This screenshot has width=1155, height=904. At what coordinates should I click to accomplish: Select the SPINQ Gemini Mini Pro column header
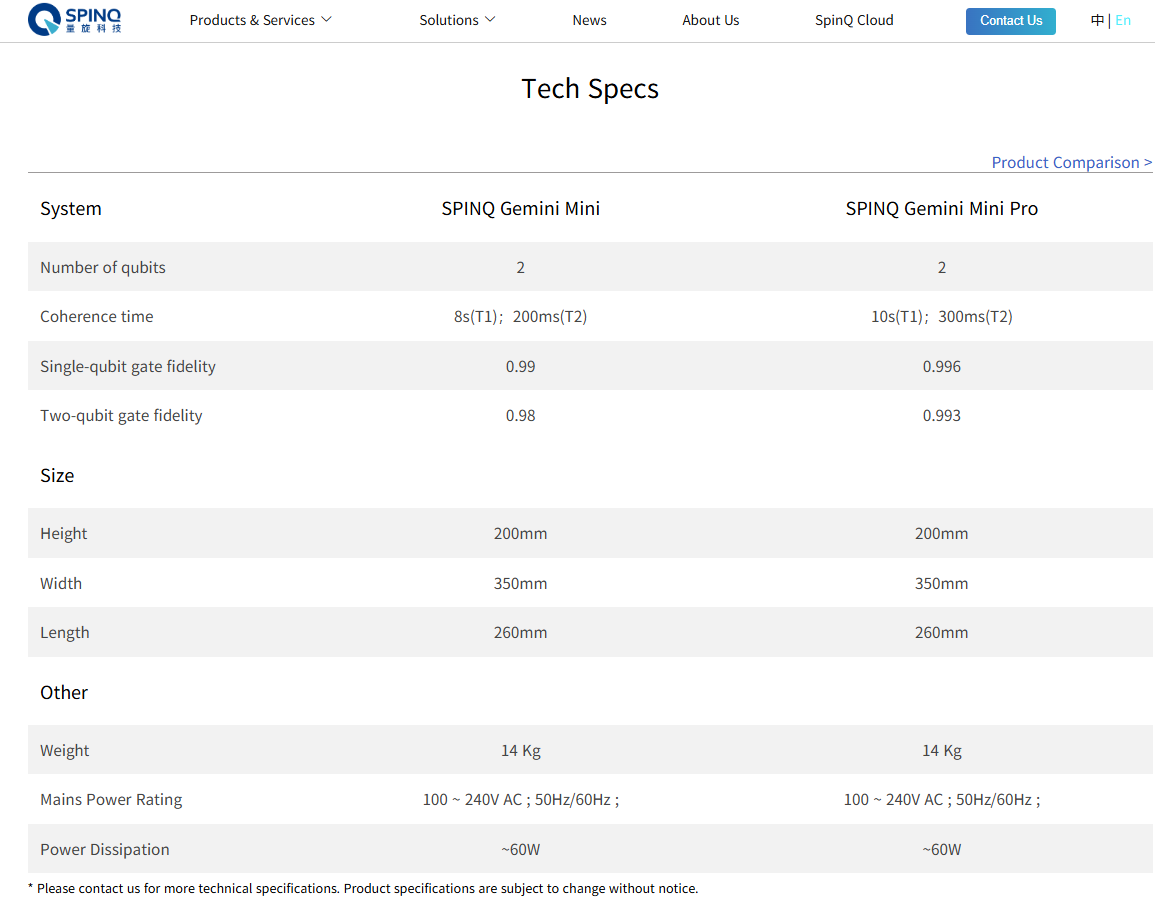pyautogui.click(x=941, y=209)
